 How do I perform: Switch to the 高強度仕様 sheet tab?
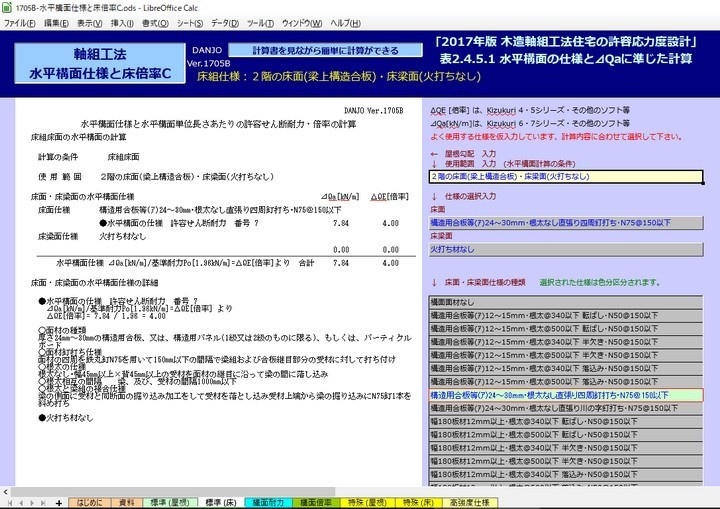tap(469, 503)
